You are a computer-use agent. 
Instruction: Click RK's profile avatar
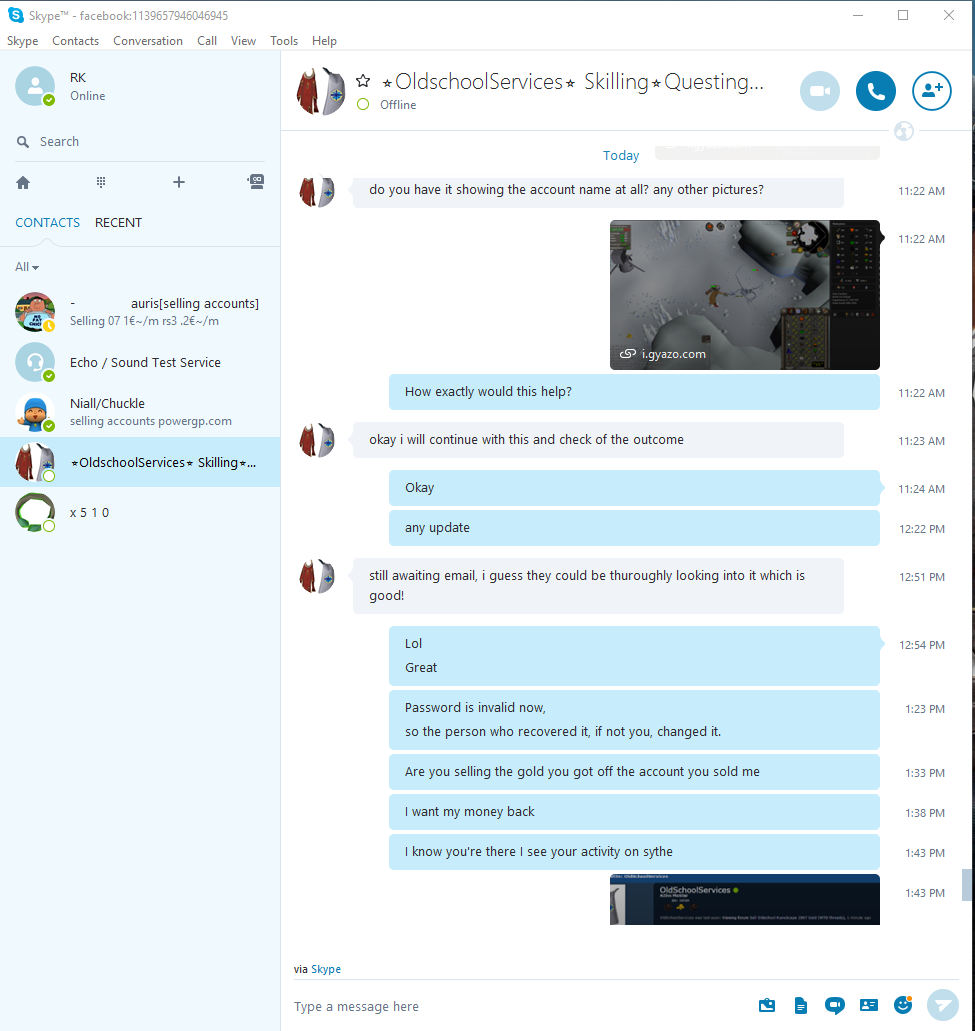pos(35,86)
